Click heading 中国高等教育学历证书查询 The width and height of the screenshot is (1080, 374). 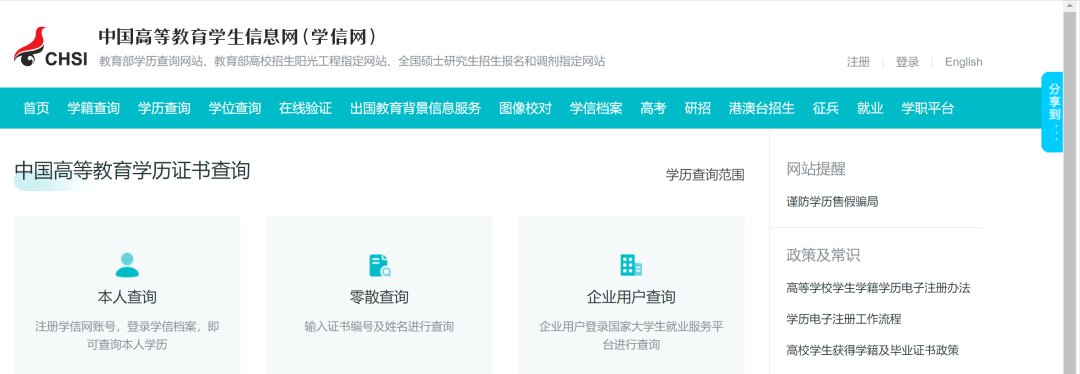point(132,170)
